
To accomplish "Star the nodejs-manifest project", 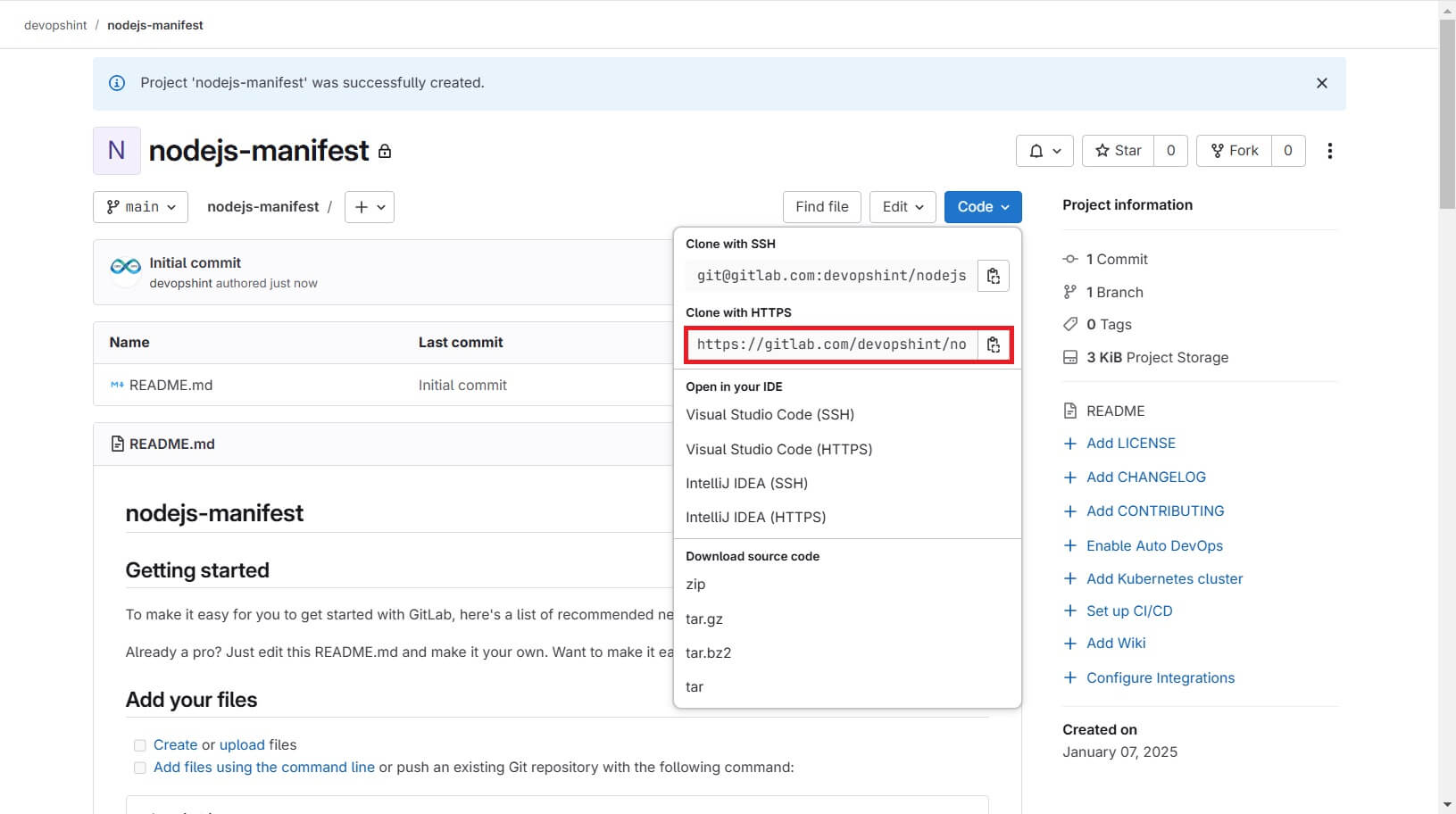I will pos(1117,150).
